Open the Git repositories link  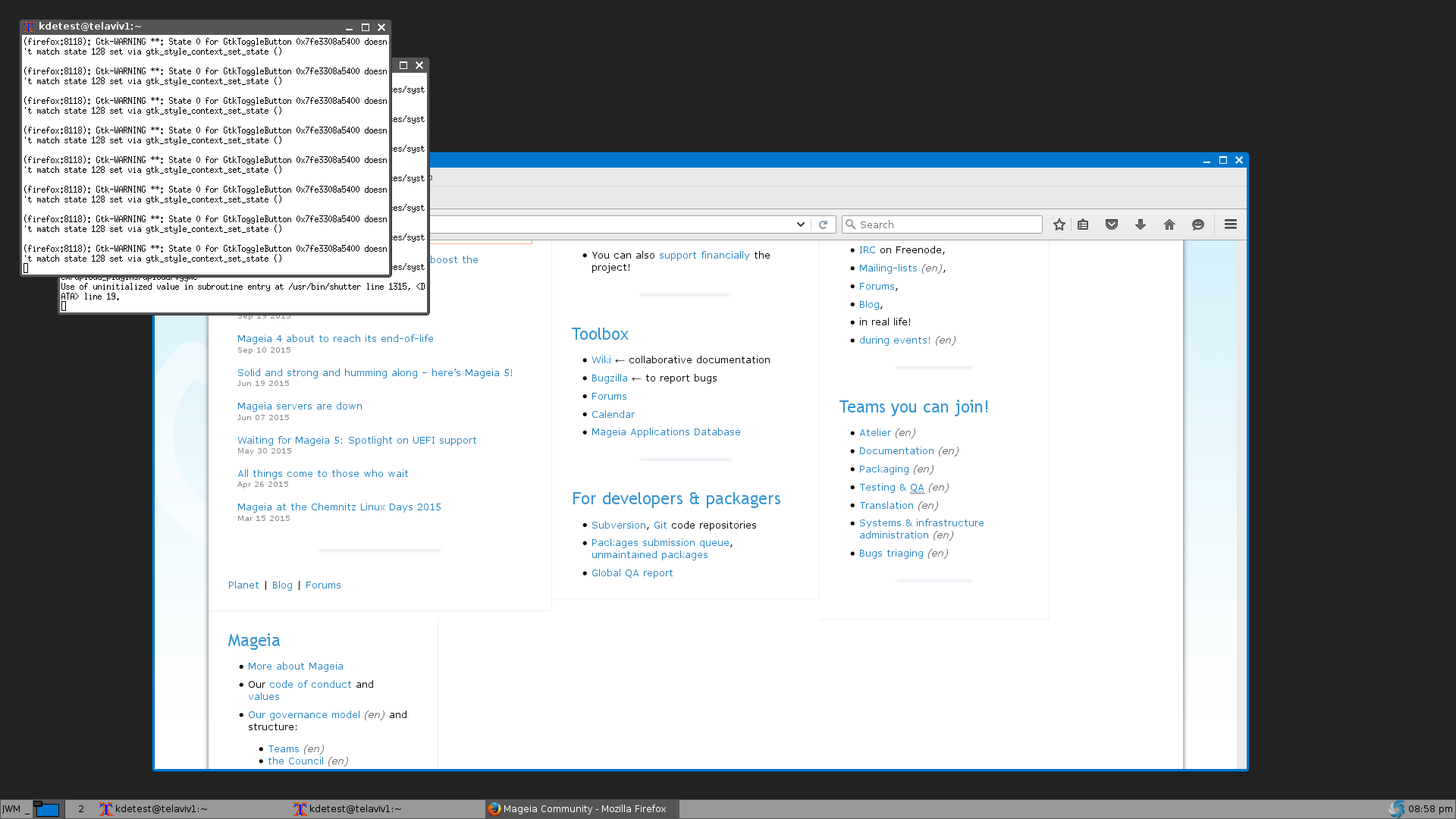[x=660, y=525]
